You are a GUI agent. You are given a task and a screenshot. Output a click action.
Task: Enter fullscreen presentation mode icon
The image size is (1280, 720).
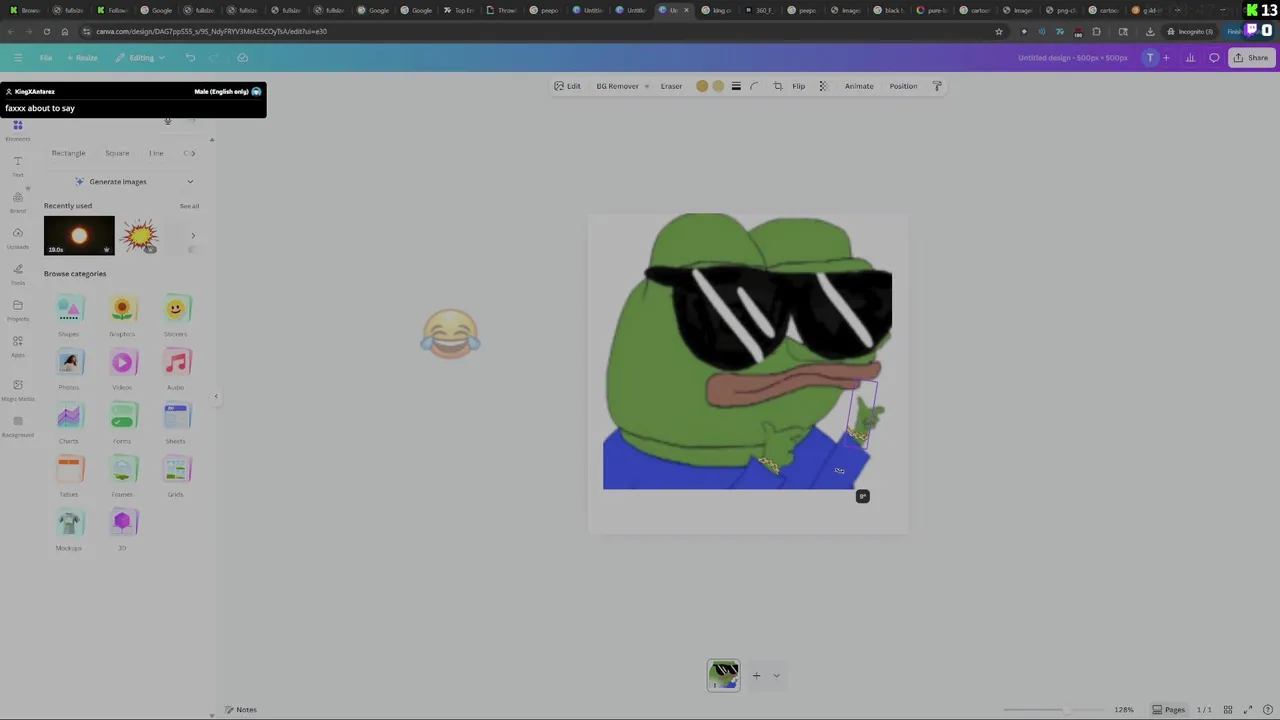pos(1248,710)
